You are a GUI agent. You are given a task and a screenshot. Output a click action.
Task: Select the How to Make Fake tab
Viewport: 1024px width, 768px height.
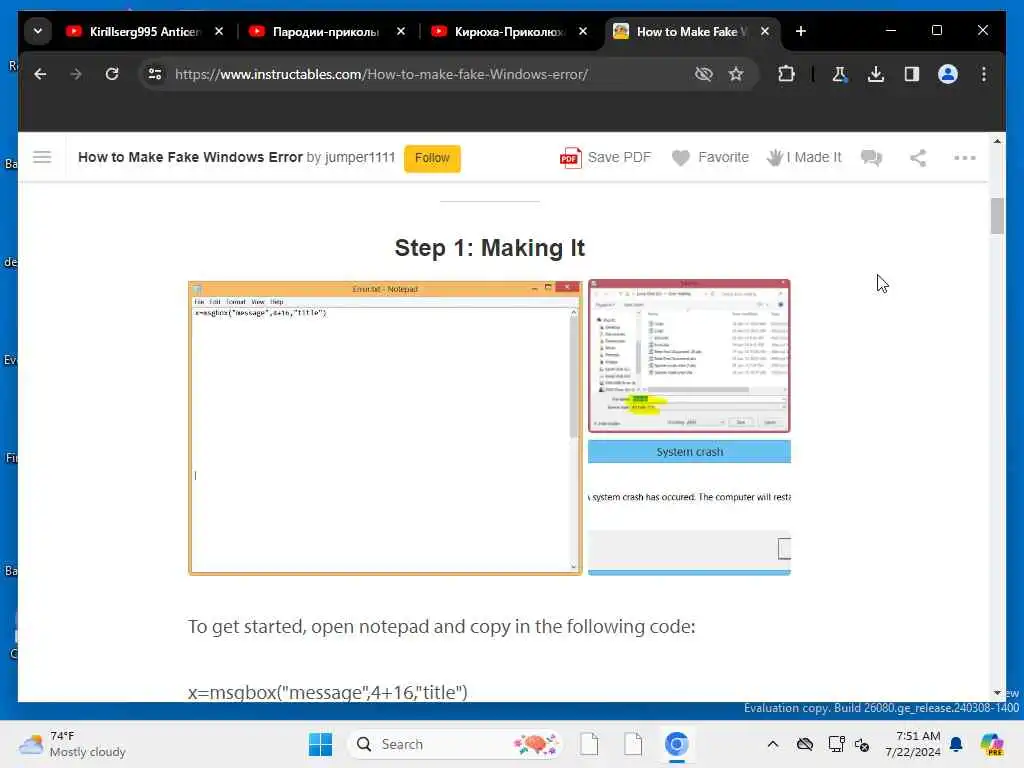click(x=691, y=31)
